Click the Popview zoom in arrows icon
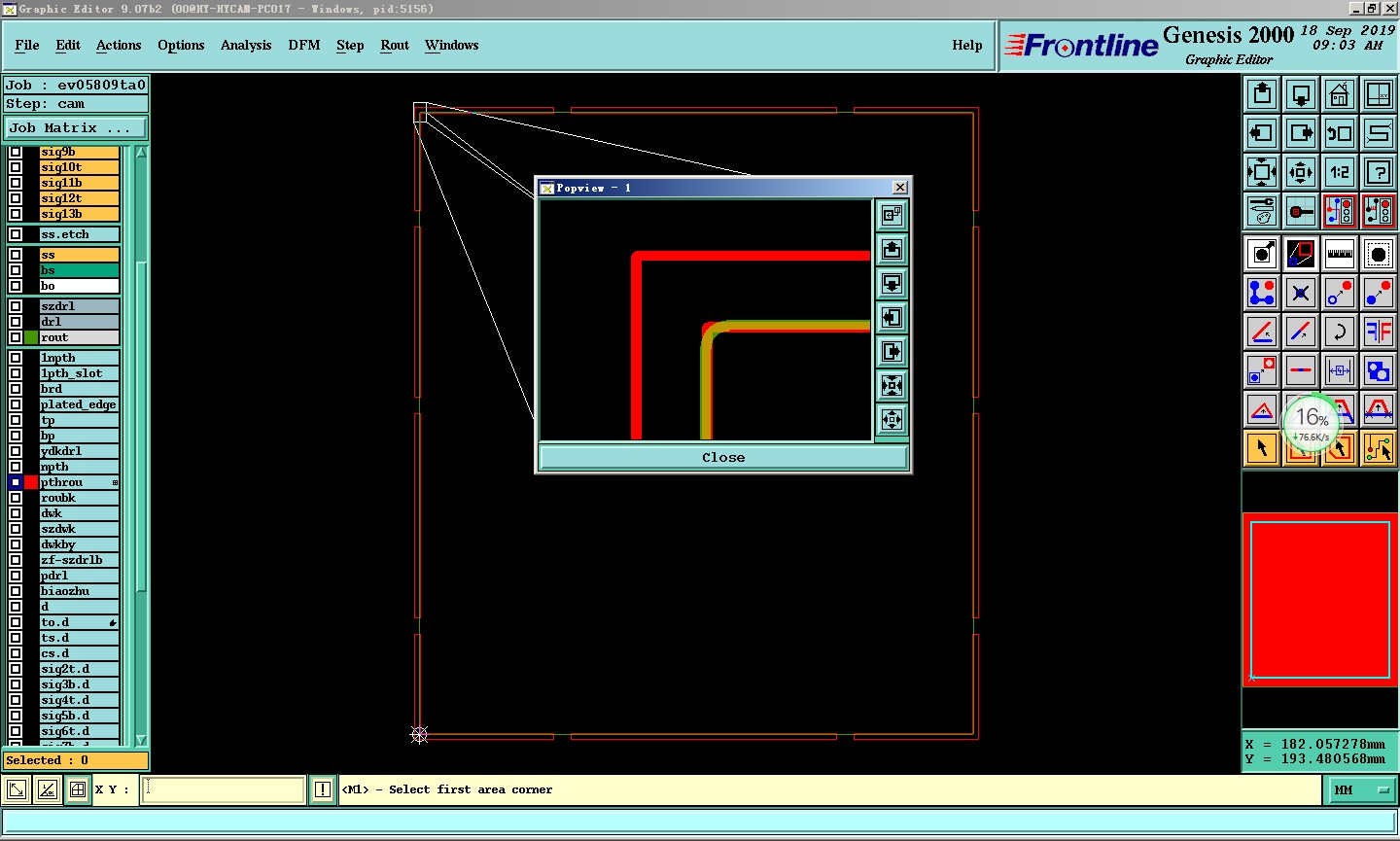 pyautogui.click(x=892, y=386)
